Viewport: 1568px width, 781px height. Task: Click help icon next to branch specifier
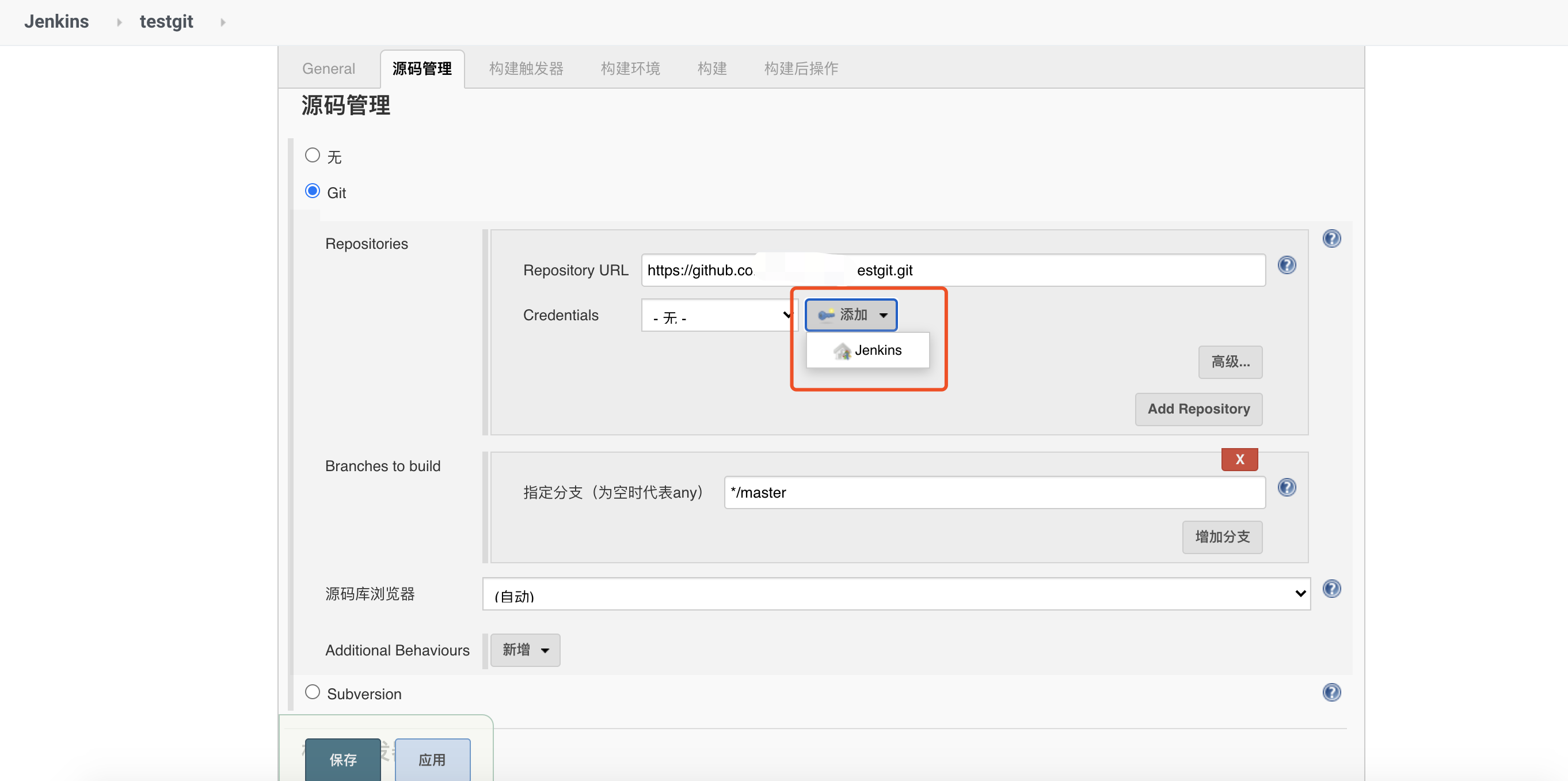[x=1286, y=487]
